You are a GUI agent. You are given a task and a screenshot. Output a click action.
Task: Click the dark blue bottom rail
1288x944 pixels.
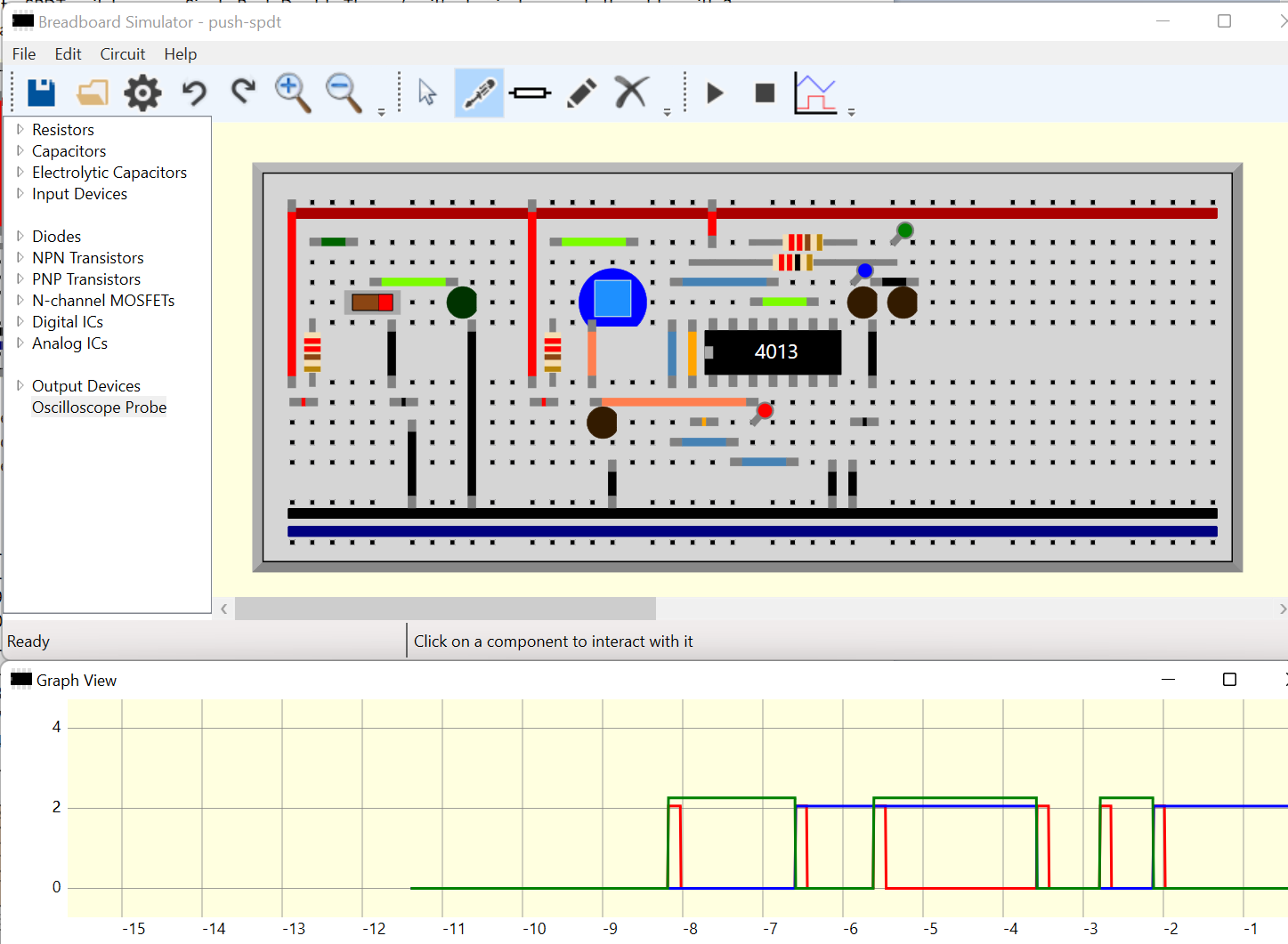click(x=753, y=531)
